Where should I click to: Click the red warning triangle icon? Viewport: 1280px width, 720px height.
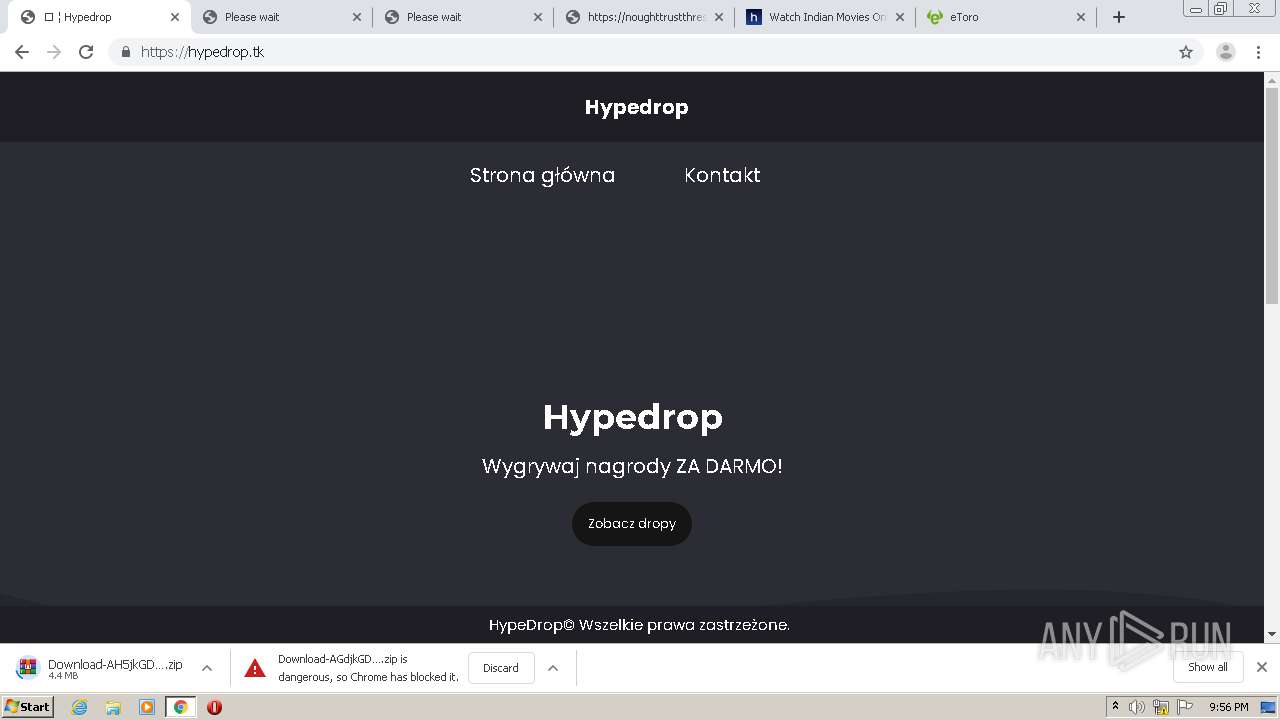(255, 668)
